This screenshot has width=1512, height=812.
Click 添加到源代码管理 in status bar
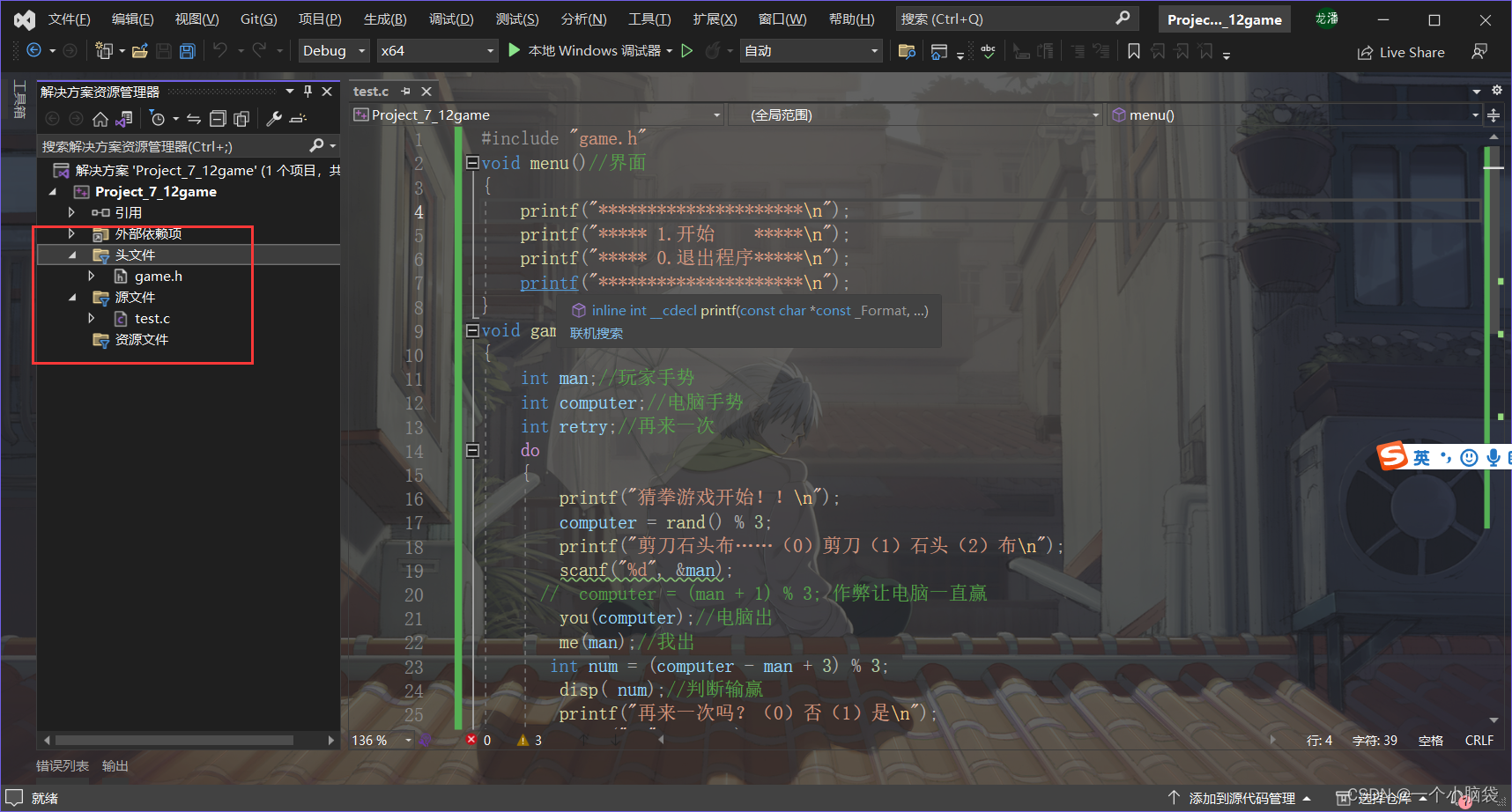pyautogui.click(x=1241, y=798)
